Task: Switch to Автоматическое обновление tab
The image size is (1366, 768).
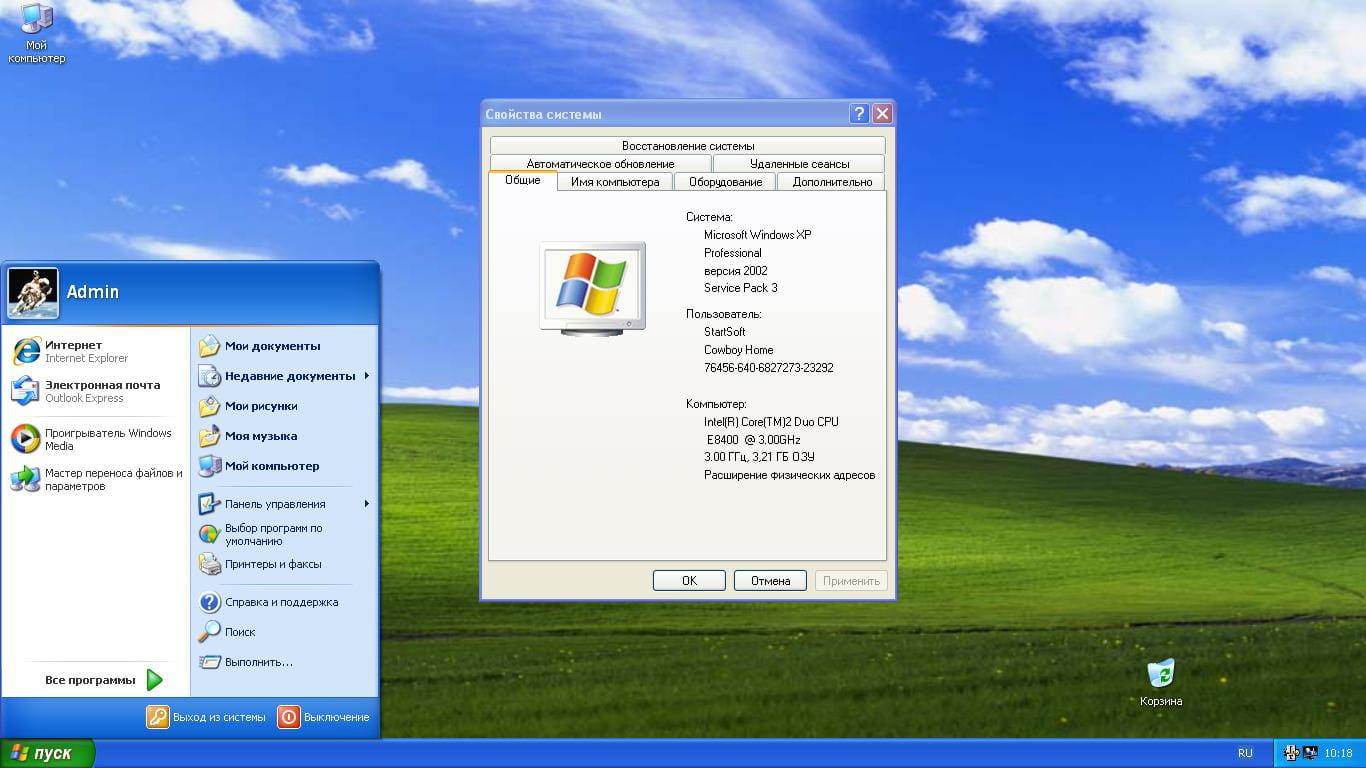Action: (x=601, y=164)
